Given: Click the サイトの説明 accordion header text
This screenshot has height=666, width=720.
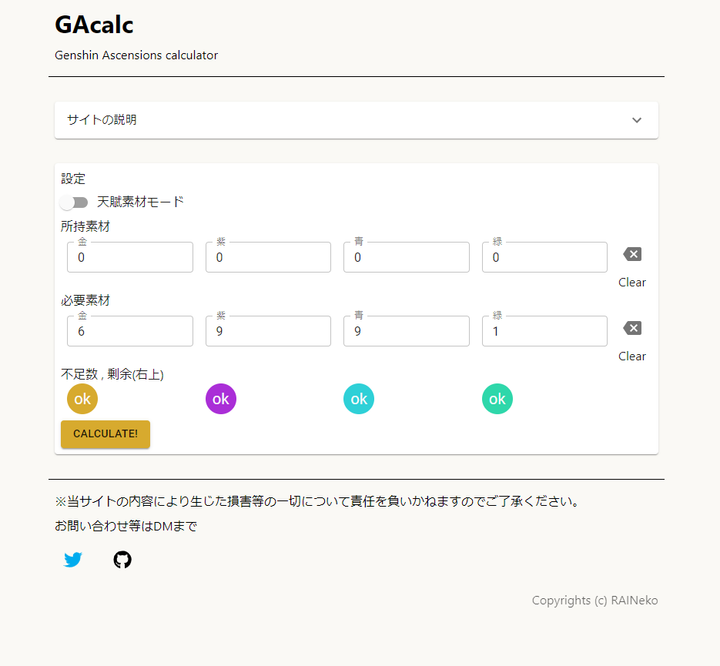Looking at the screenshot, I should [102, 120].
